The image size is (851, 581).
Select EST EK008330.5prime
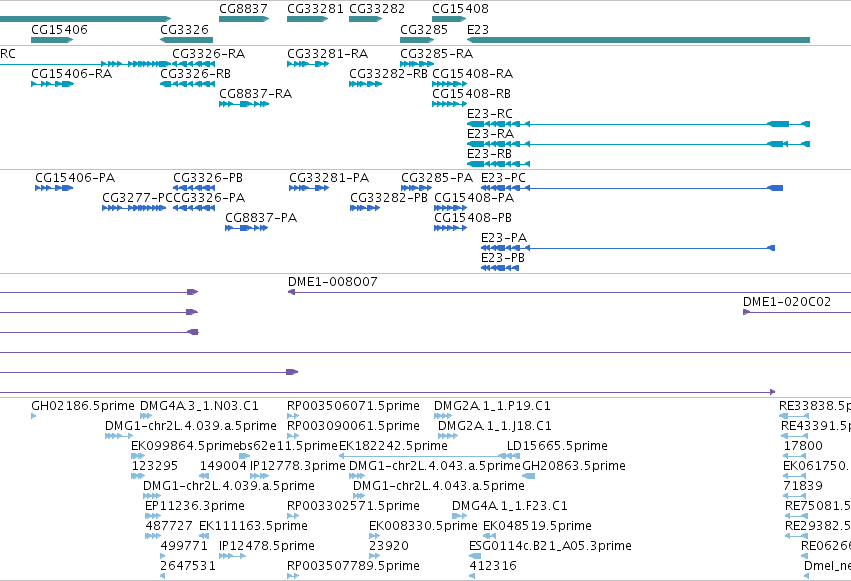click(374, 537)
